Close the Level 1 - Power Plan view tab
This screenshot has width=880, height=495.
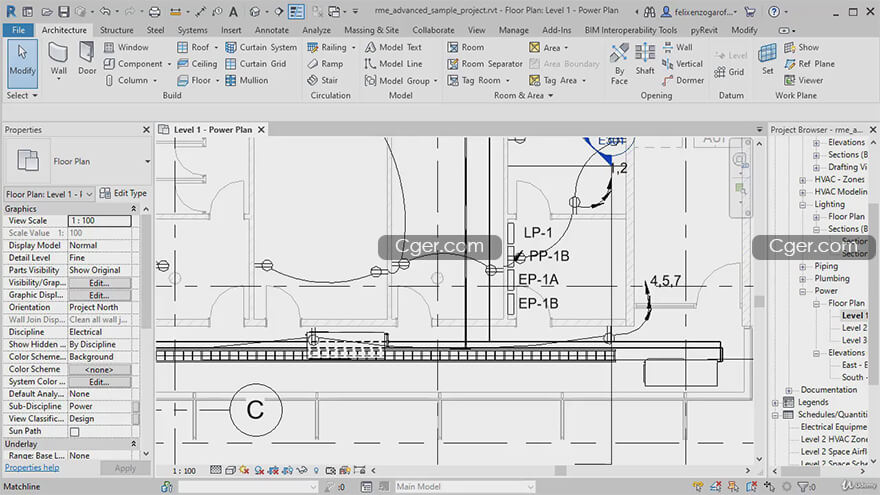tap(261, 130)
